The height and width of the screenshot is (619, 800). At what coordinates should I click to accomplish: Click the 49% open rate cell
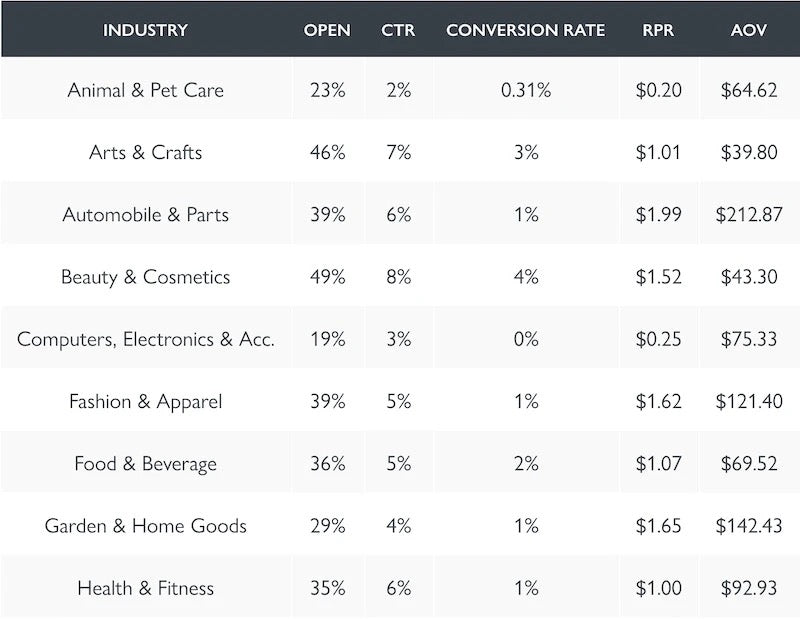327,277
